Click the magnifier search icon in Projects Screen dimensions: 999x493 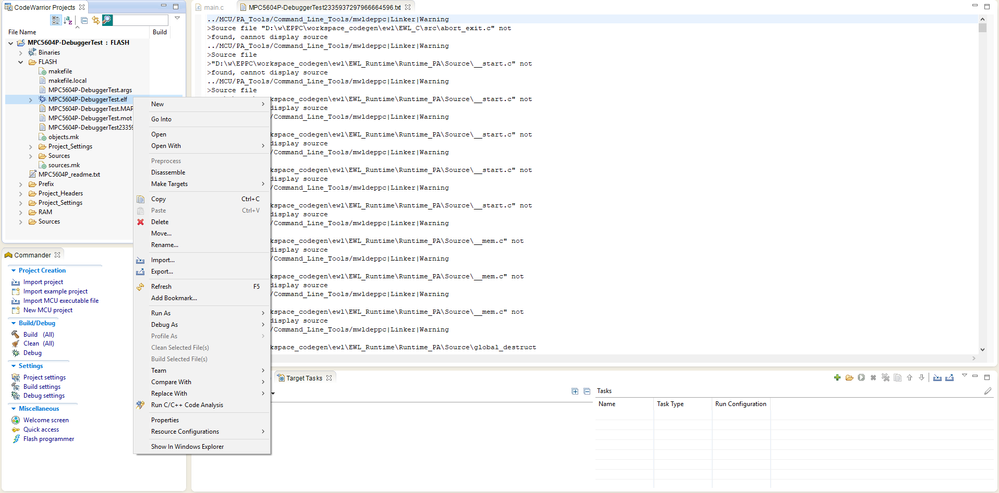[107, 20]
